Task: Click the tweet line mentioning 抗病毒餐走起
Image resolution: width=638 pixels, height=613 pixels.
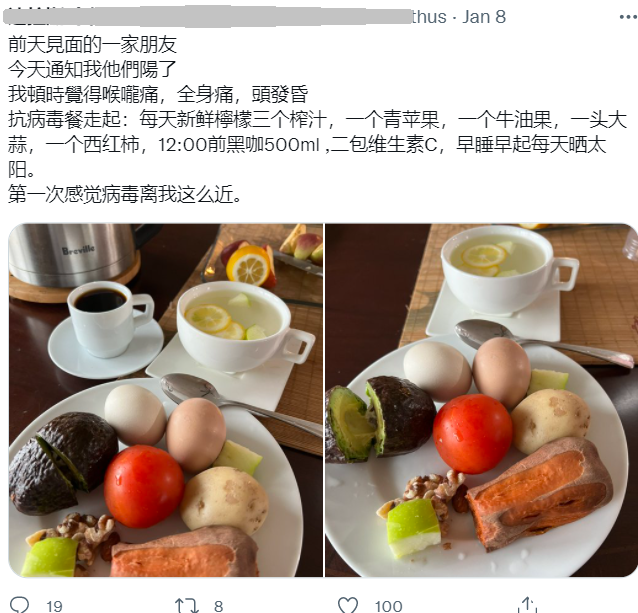Action: coord(317,144)
